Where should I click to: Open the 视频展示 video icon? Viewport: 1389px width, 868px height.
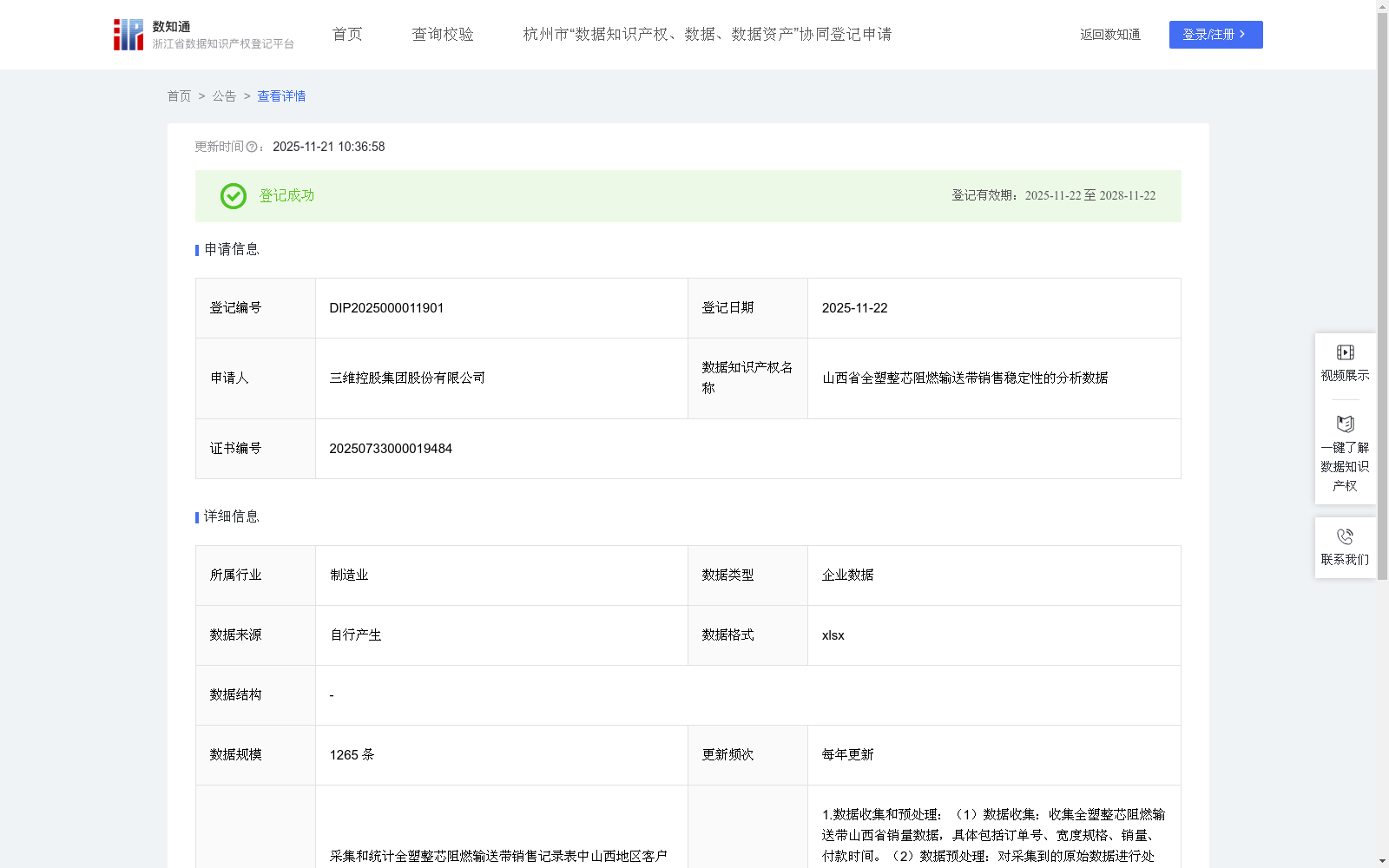pos(1345,352)
